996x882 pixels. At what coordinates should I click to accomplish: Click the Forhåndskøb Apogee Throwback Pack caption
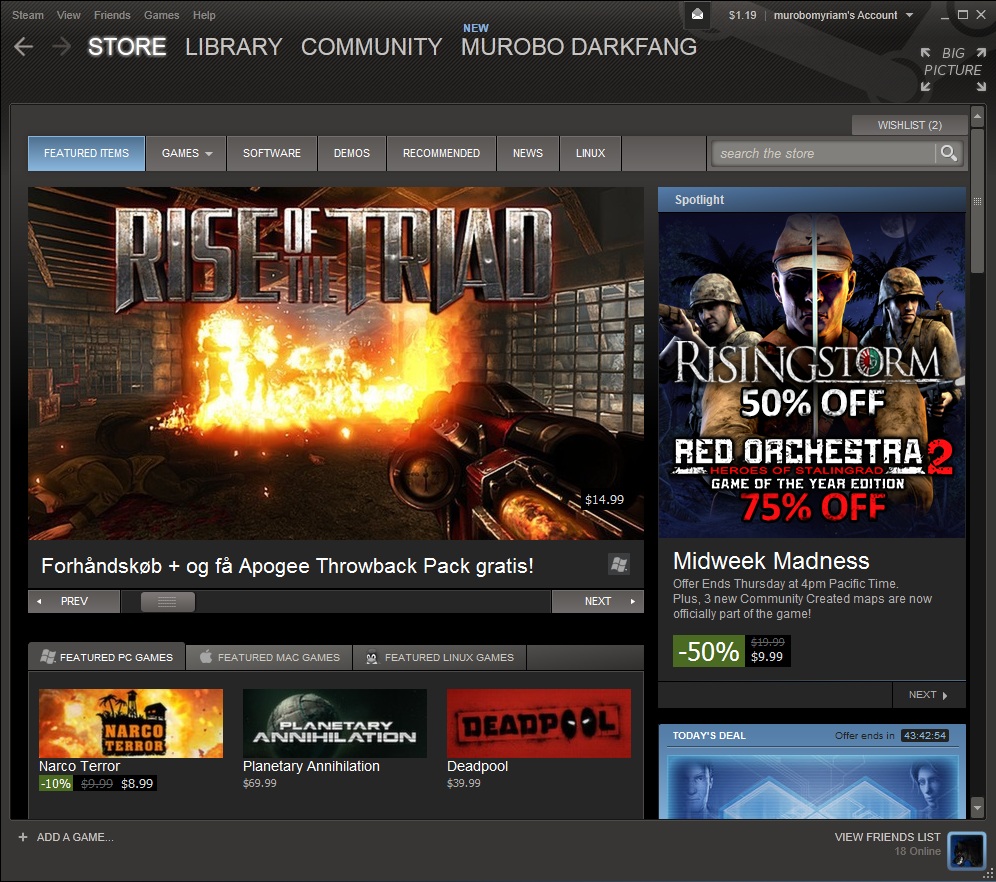287,566
